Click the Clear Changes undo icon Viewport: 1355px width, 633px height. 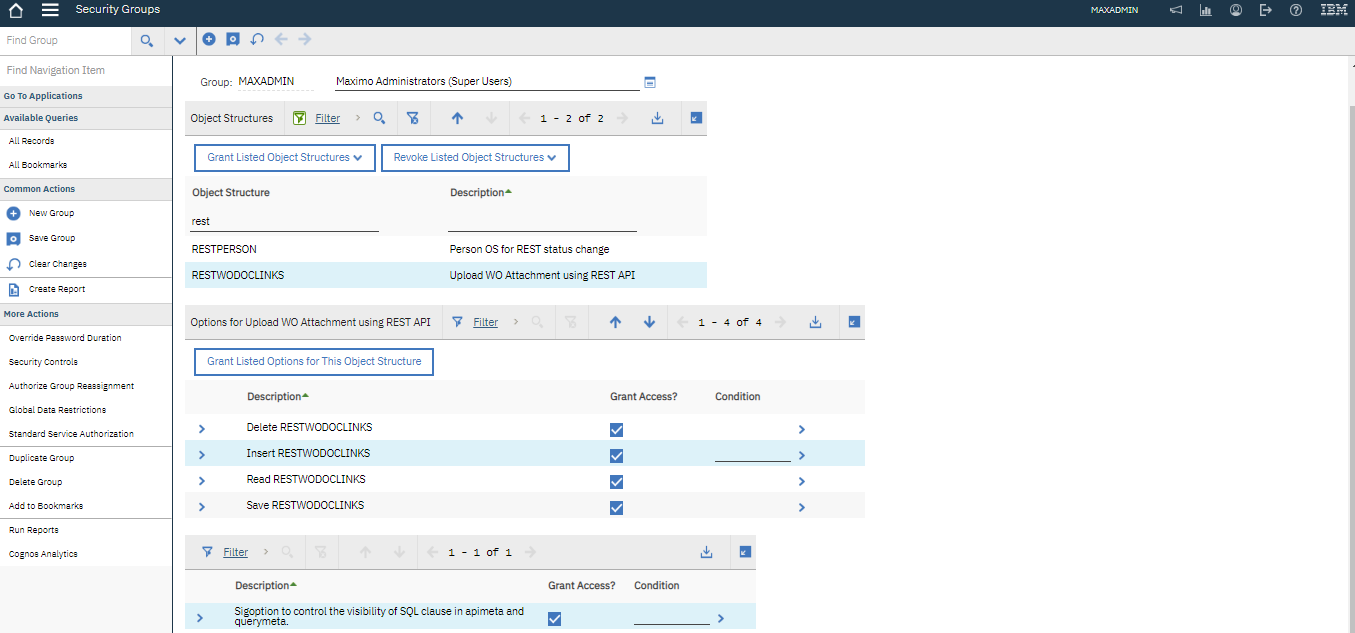257,38
